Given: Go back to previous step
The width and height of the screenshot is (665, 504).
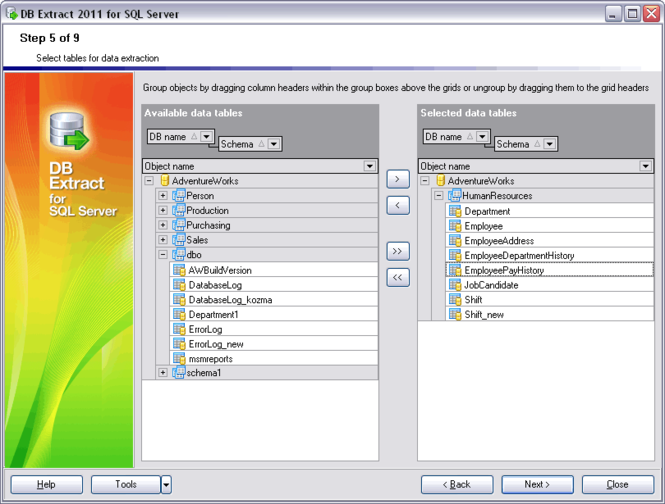Looking at the screenshot, I should tap(457, 484).
